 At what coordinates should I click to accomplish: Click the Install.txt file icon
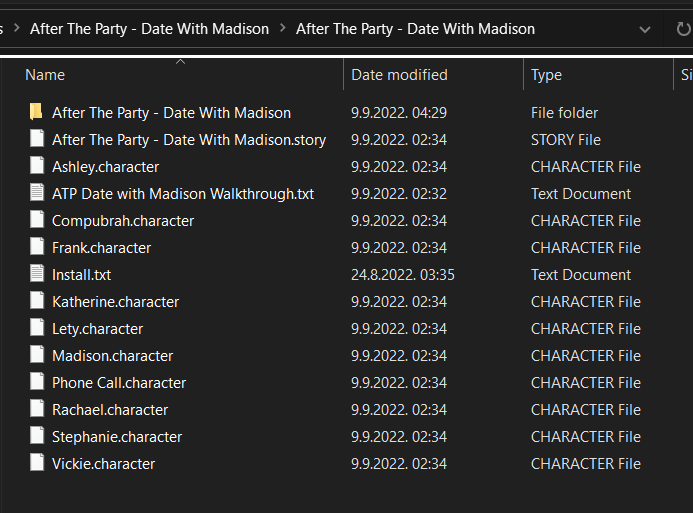[x=37, y=275]
